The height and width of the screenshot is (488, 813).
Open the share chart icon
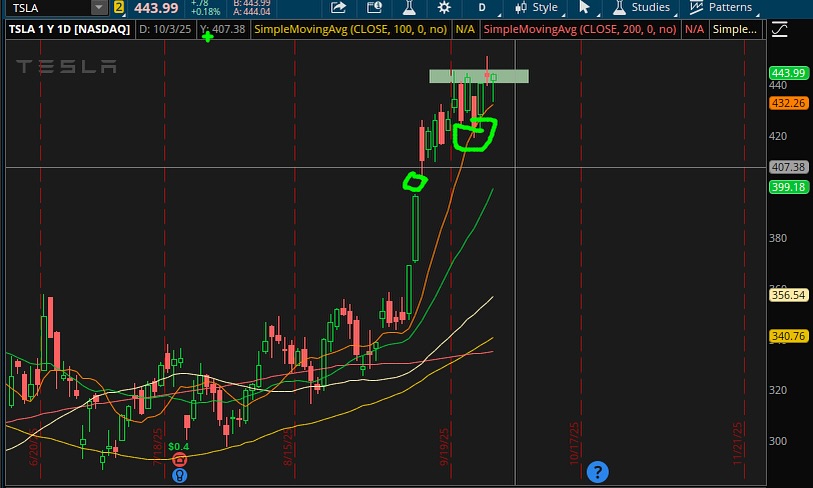[x=338, y=8]
